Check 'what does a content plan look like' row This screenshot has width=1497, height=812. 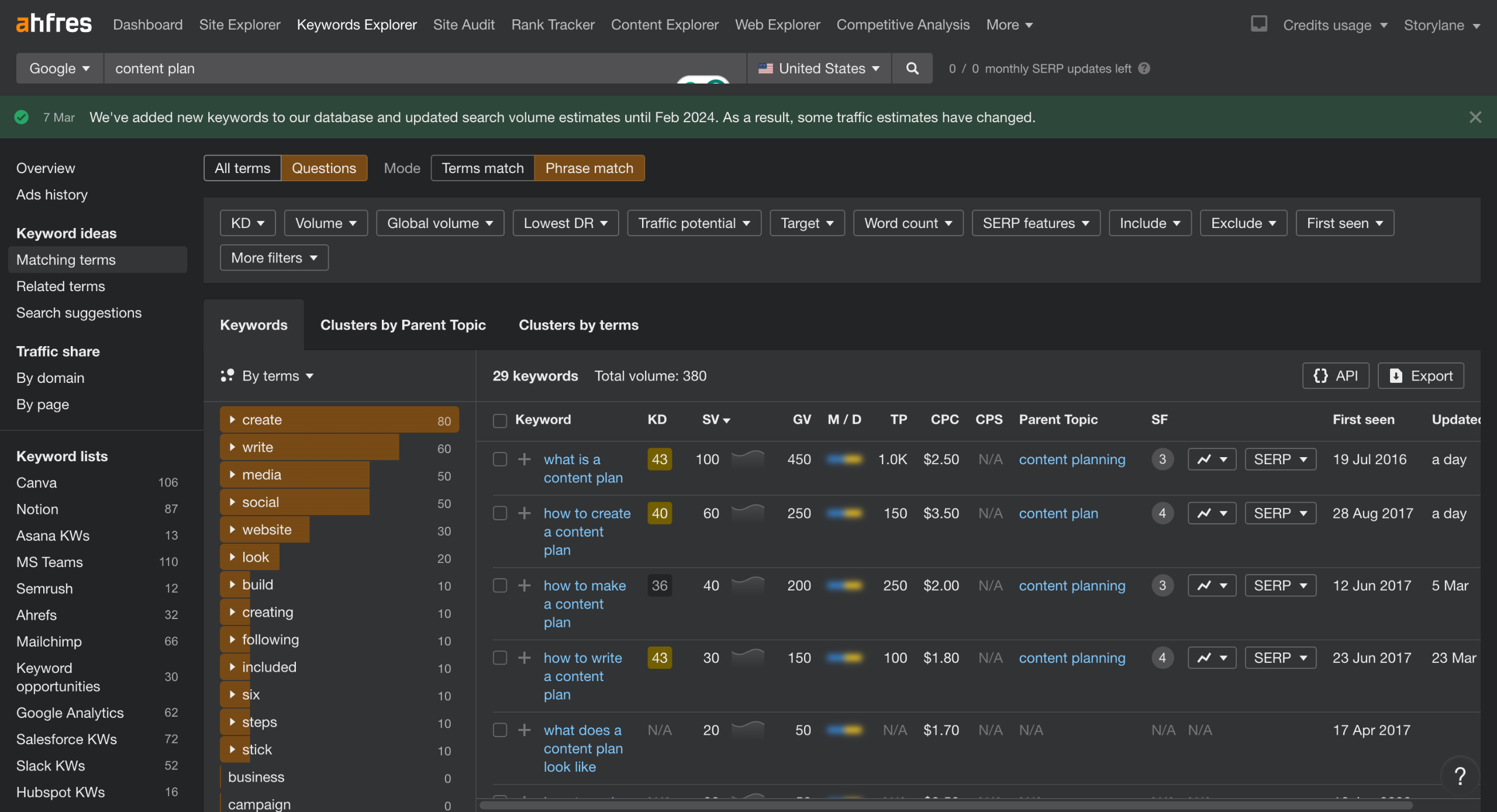coord(500,730)
